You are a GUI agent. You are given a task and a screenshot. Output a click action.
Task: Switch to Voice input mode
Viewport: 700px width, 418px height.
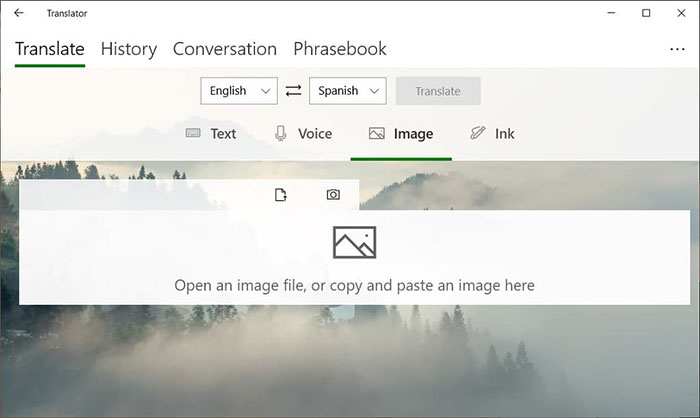click(x=302, y=134)
